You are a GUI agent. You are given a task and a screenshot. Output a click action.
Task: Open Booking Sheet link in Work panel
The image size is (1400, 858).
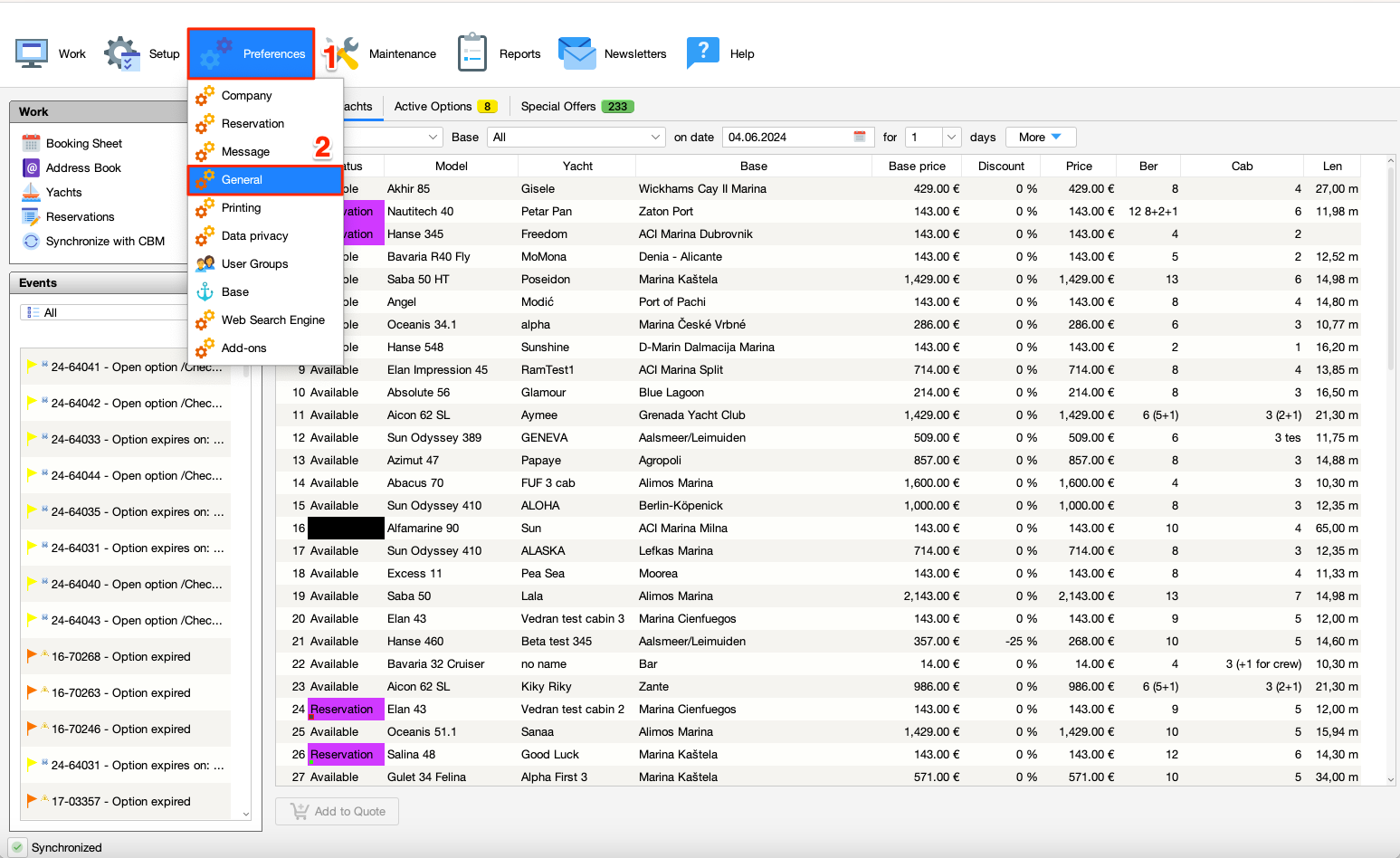click(x=84, y=143)
